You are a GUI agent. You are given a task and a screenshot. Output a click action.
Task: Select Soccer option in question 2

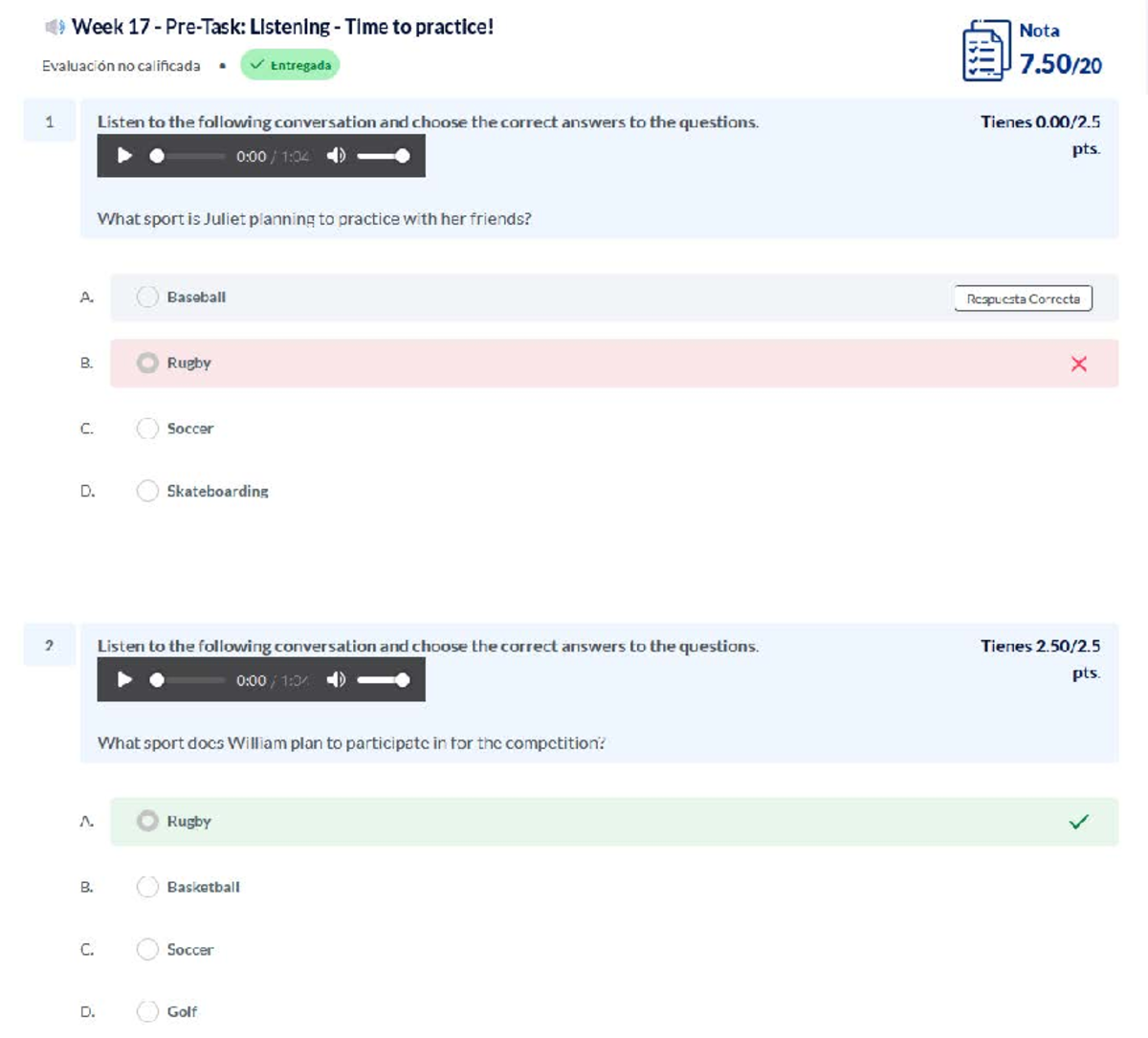[x=147, y=949]
